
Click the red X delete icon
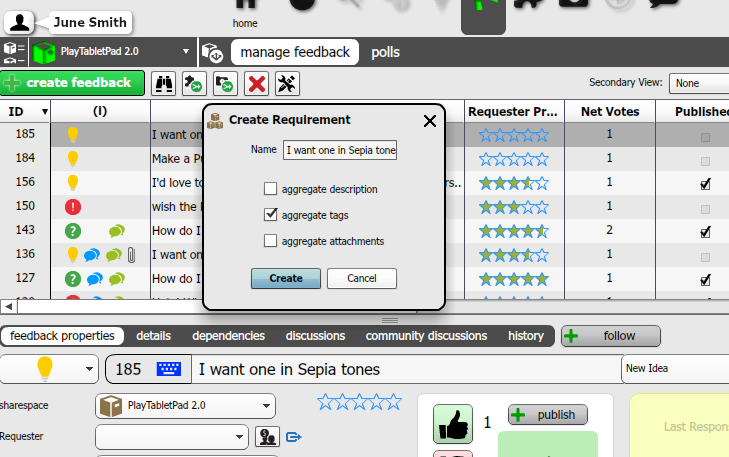click(257, 83)
